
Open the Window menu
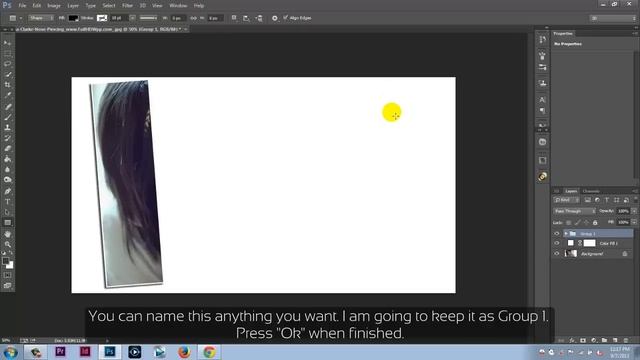[x=178, y=6]
